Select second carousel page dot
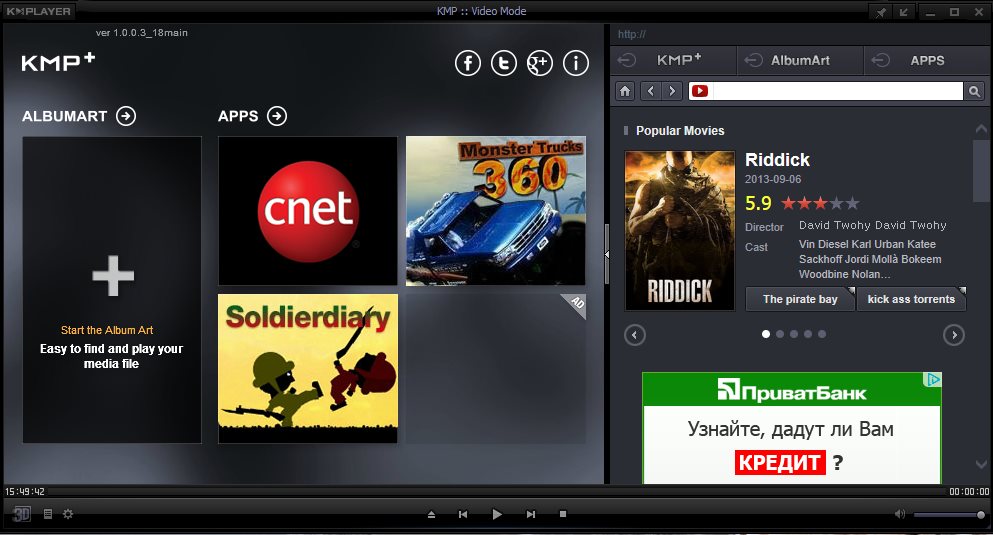This screenshot has width=993, height=535. click(x=780, y=334)
